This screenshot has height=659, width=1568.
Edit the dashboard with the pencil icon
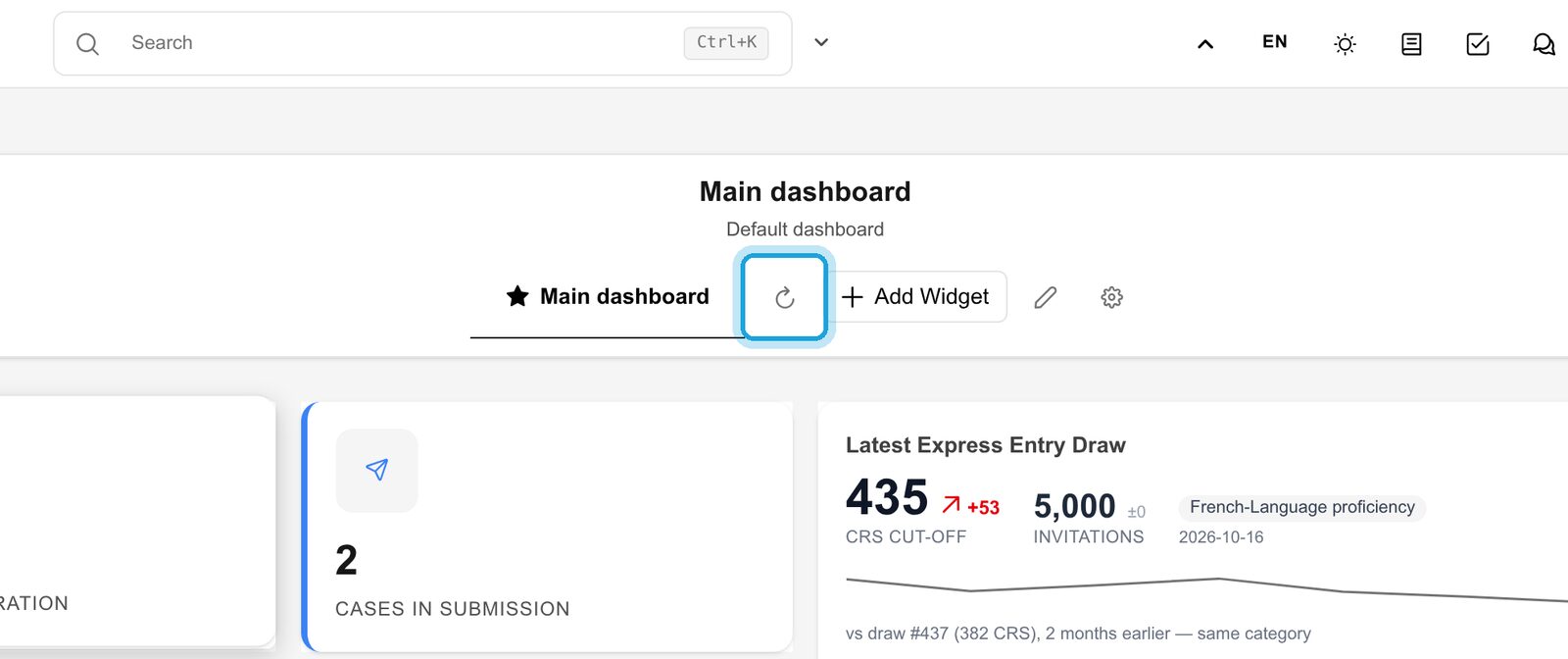pos(1046,297)
